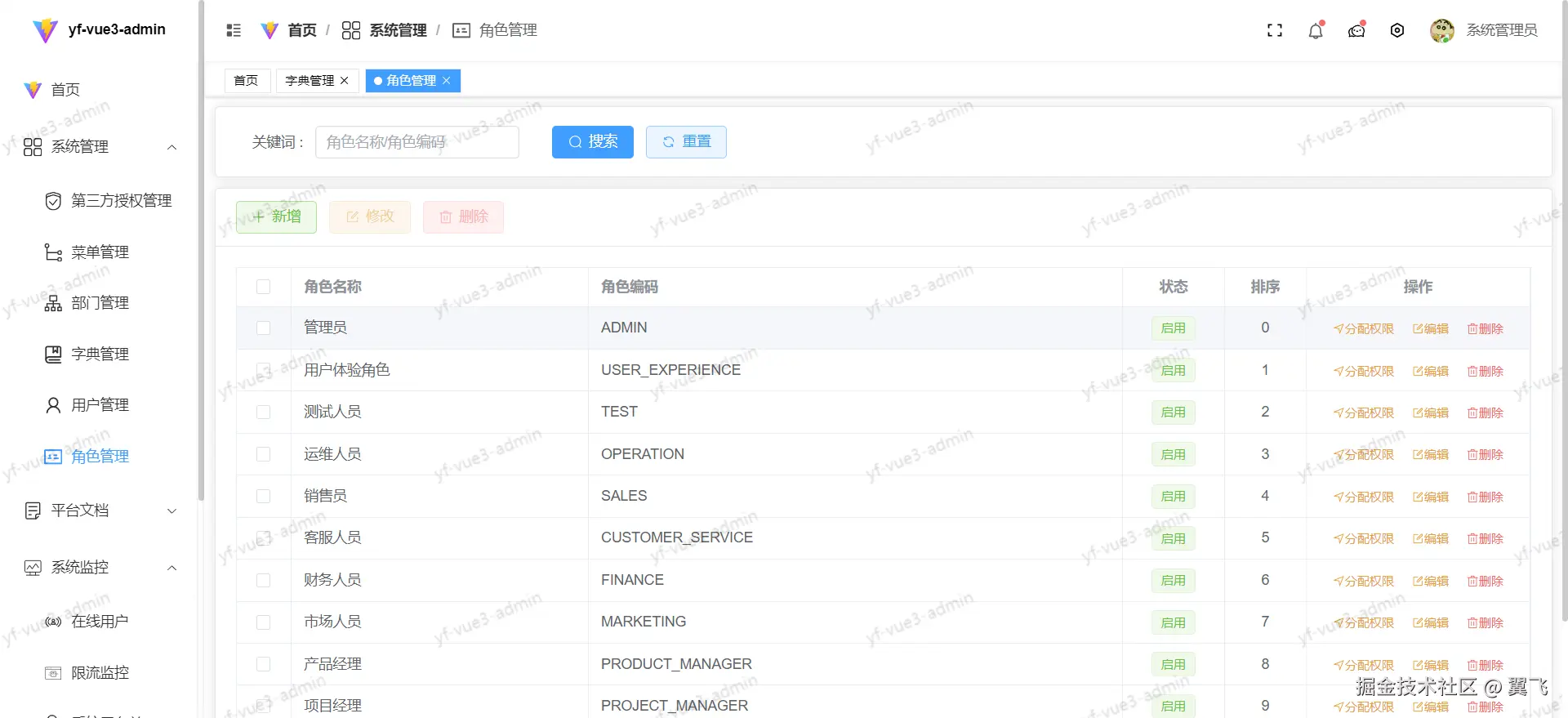Screen dimensions: 1568x718
Task: Click the 删除 toolbar button
Action: click(x=463, y=217)
